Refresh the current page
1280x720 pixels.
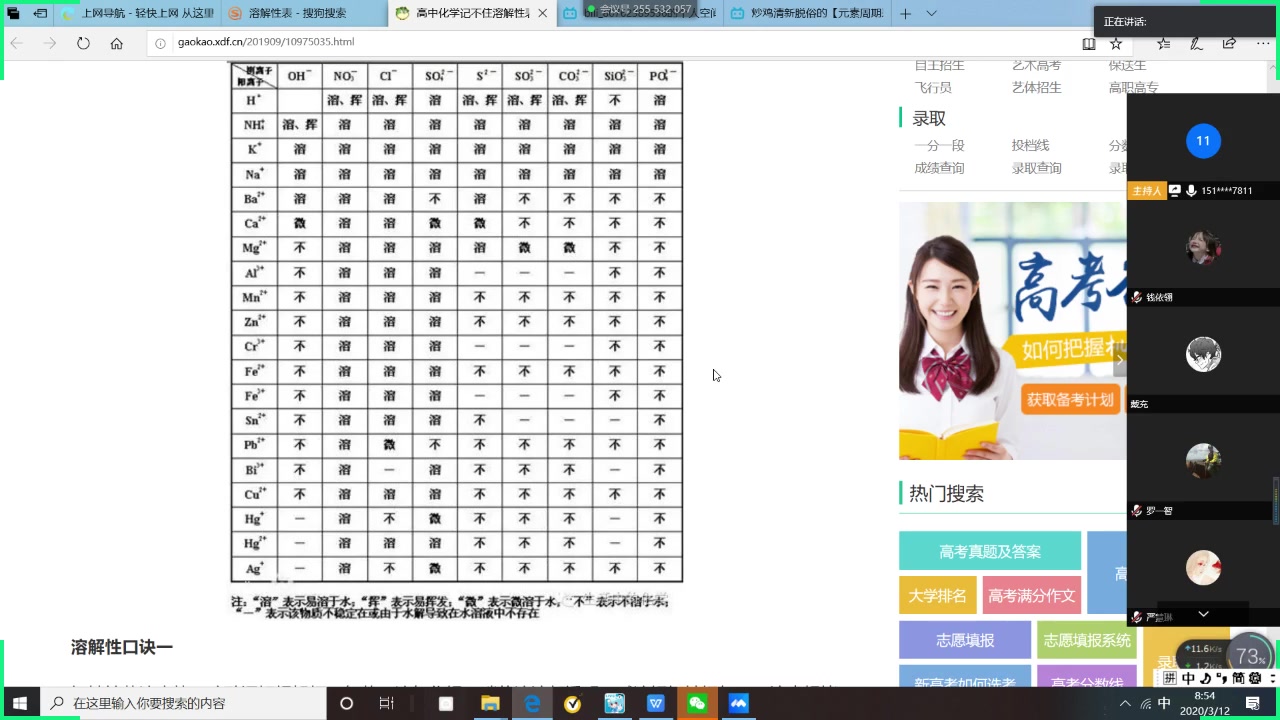83,43
